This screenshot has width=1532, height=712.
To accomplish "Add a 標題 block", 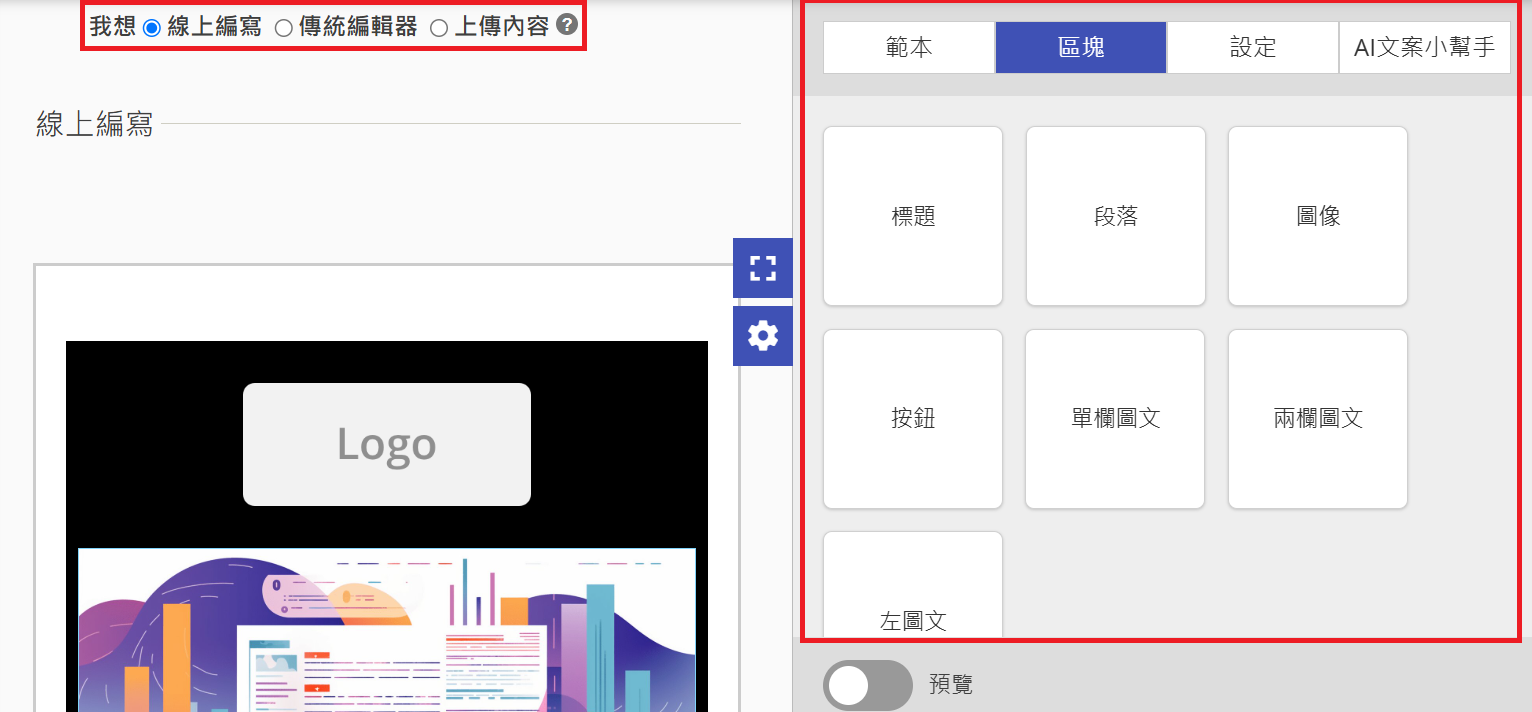I will (913, 216).
